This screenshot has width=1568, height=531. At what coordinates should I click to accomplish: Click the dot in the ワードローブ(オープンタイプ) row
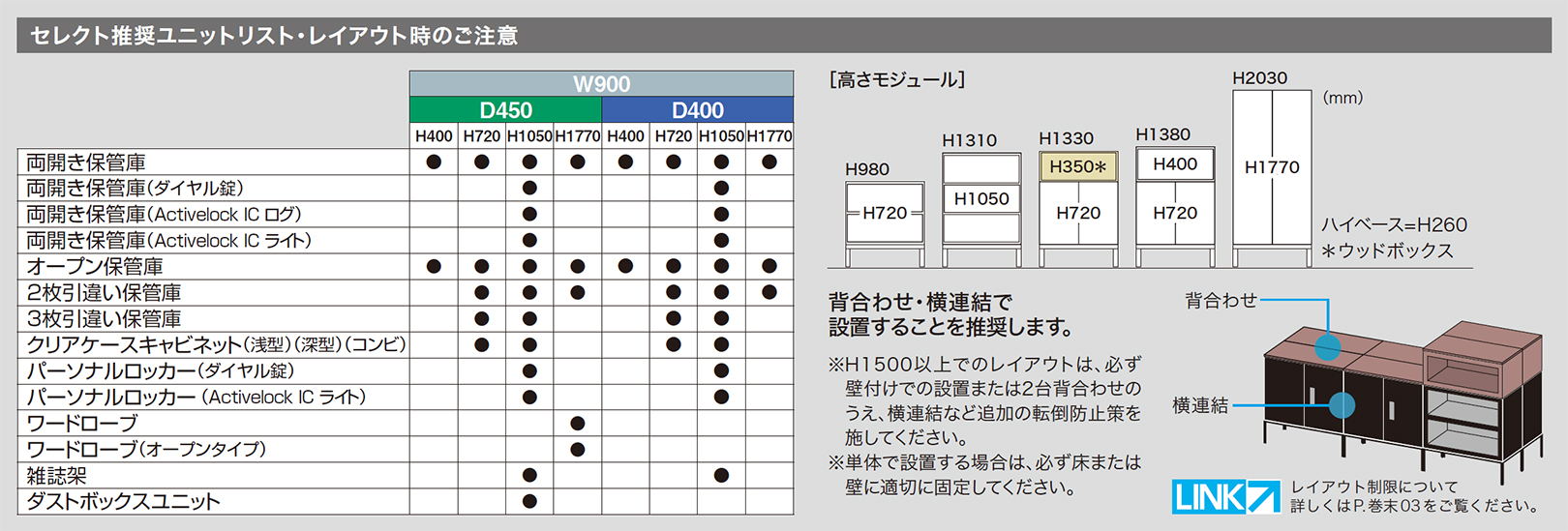578,449
